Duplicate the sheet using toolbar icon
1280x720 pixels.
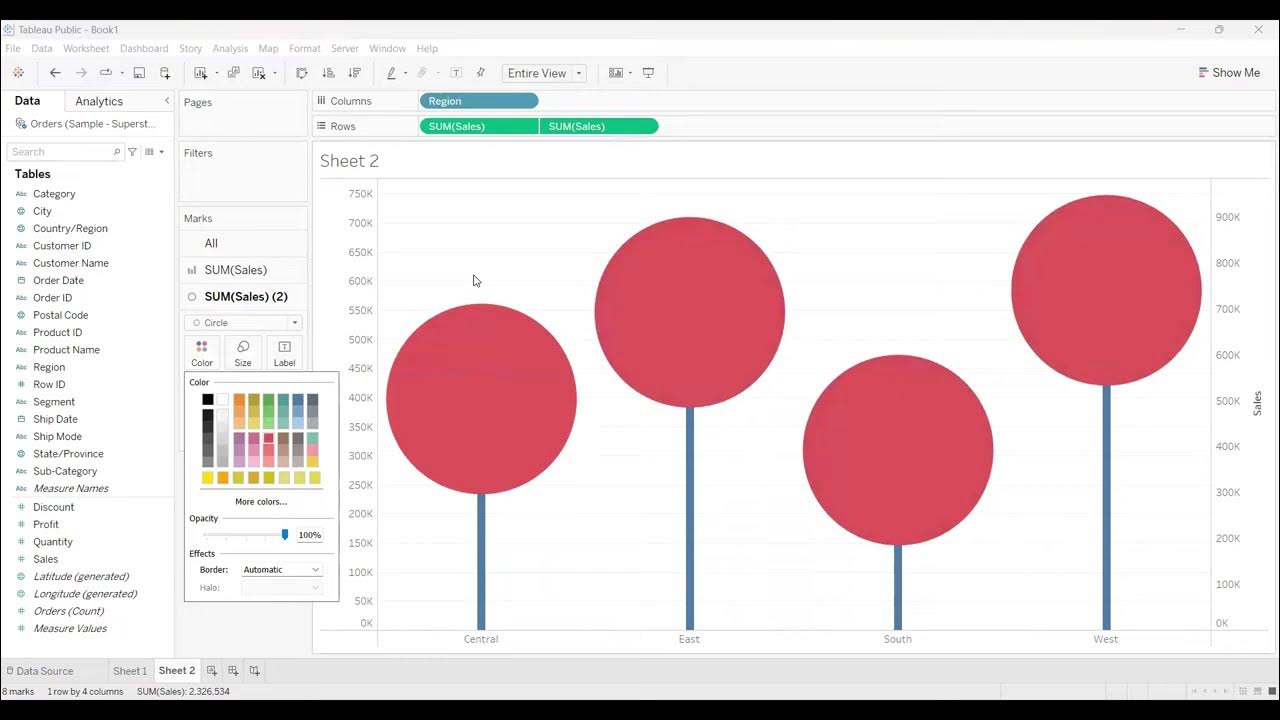[233, 73]
